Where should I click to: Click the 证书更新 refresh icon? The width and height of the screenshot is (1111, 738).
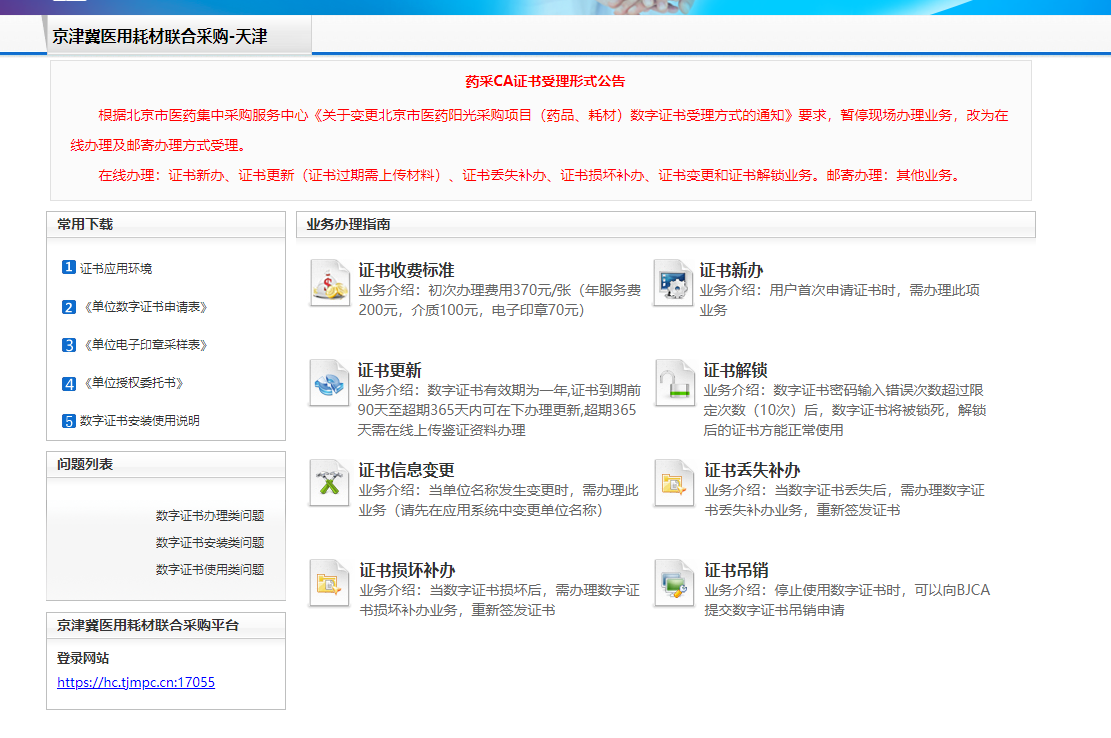pyautogui.click(x=329, y=382)
